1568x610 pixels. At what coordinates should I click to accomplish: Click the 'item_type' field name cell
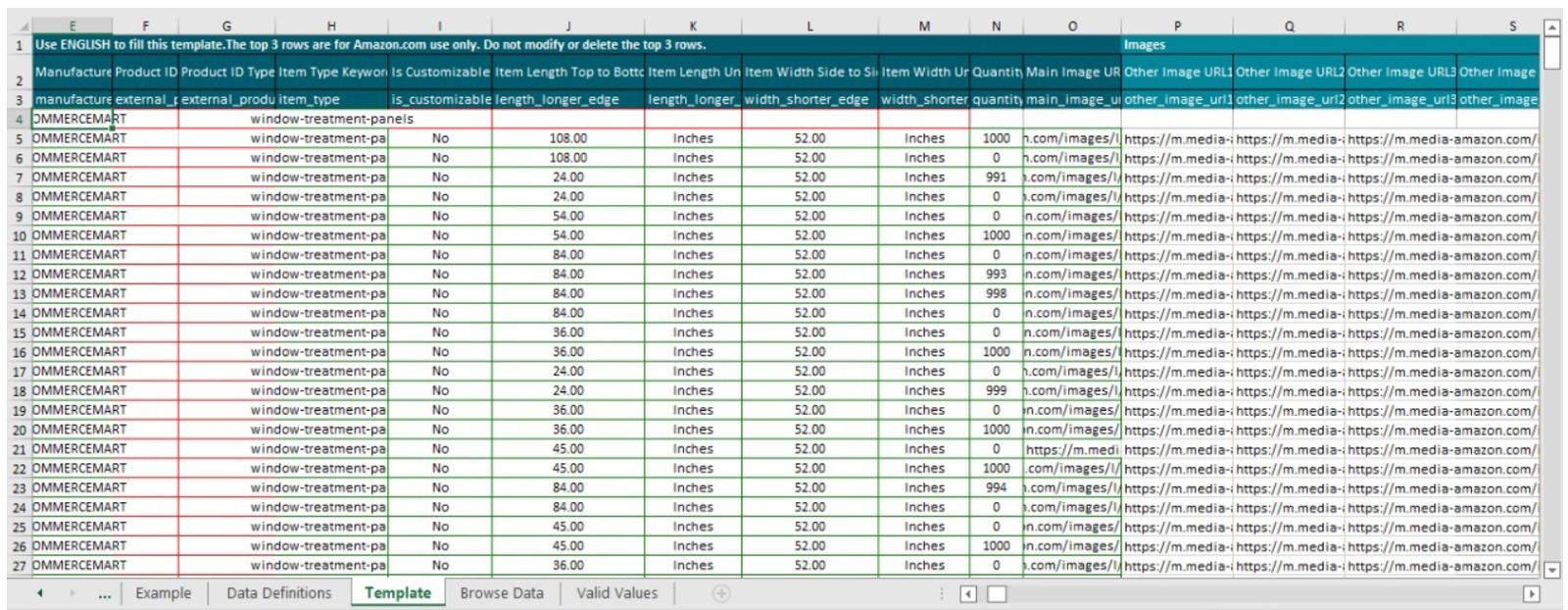coord(332,99)
